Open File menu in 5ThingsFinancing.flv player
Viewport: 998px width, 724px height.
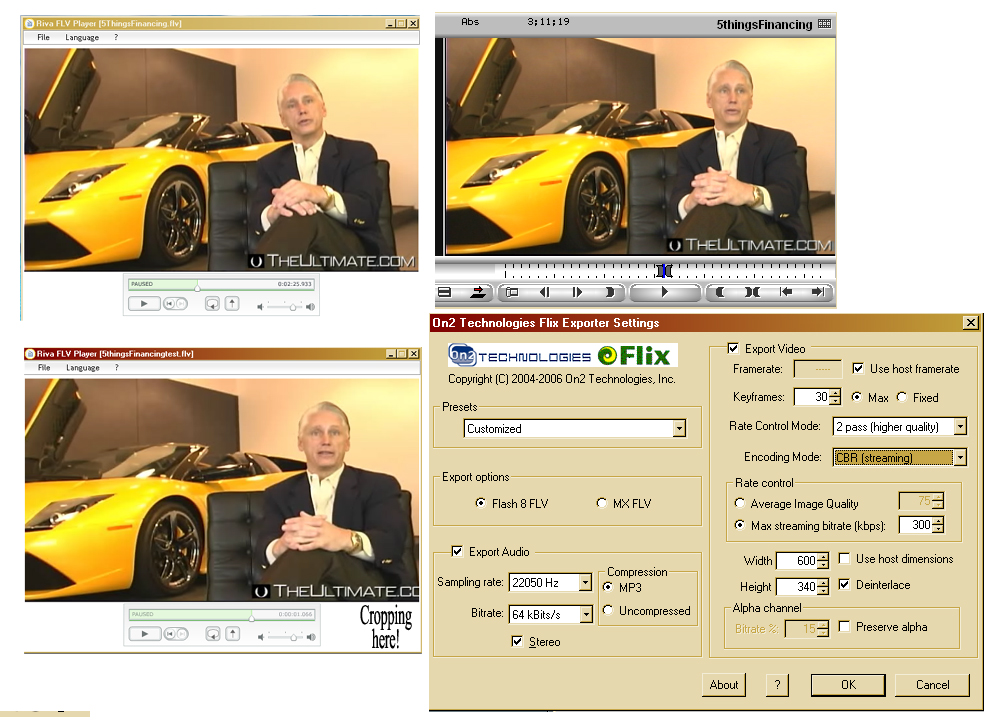tap(44, 38)
